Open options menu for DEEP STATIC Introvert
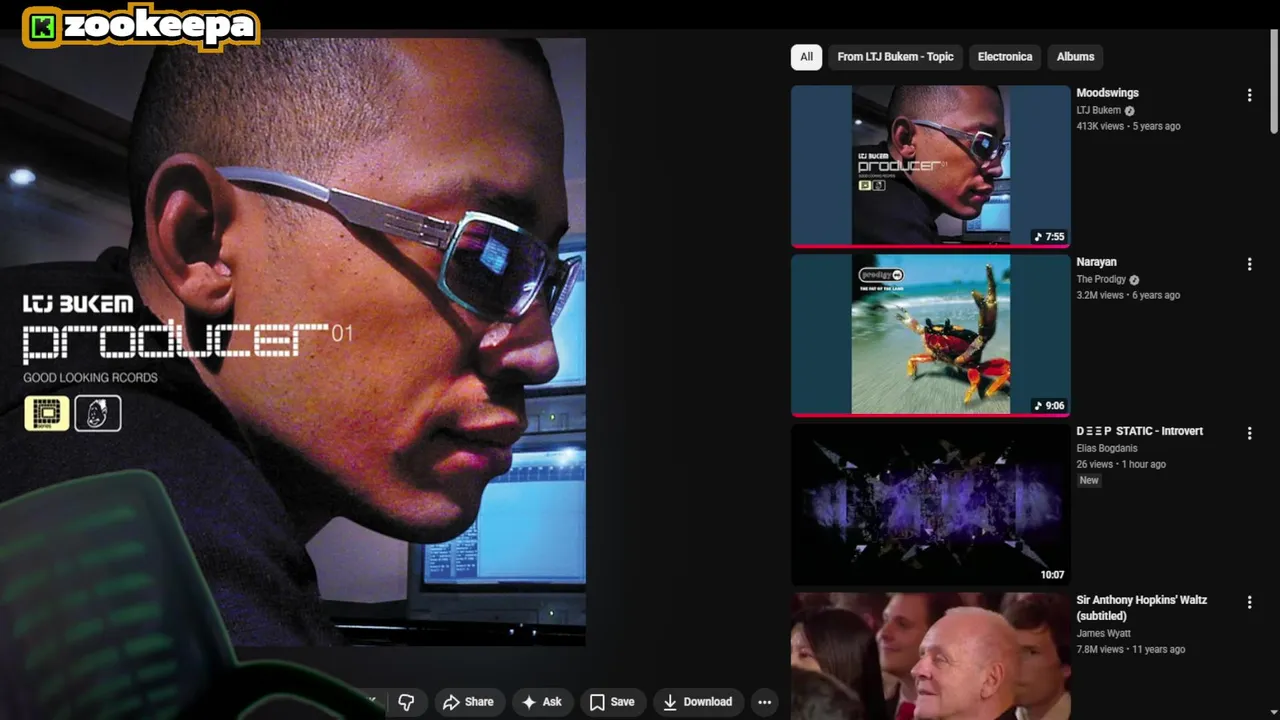Screen dimensions: 1280x720 coord(1249,433)
